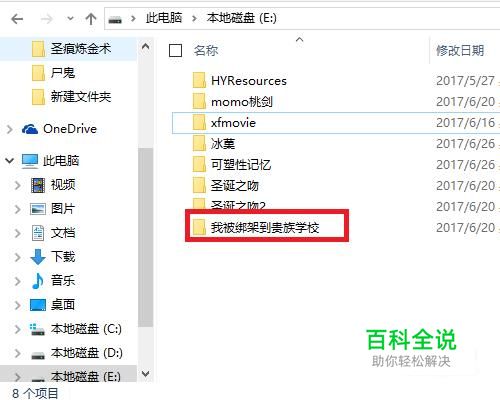The height and width of the screenshot is (400, 500).
Task: Open the 视频 videos library icon
Action: [38, 185]
